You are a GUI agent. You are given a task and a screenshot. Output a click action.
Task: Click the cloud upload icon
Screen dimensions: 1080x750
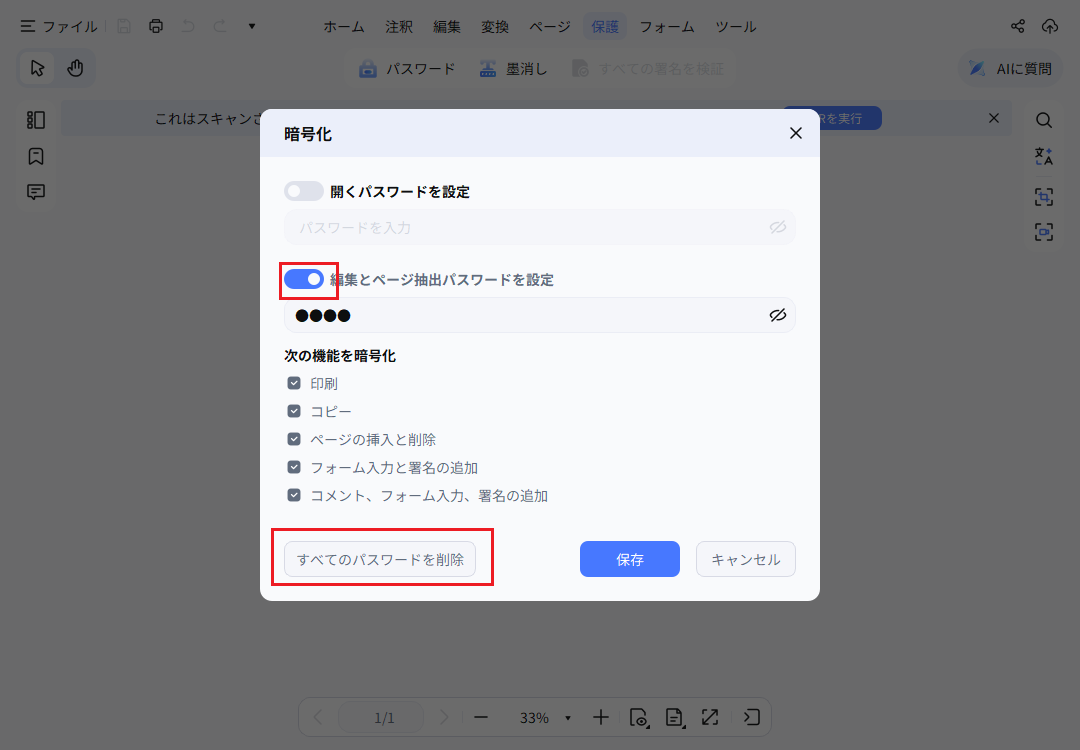pyautogui.click(x=1050, y=26)
